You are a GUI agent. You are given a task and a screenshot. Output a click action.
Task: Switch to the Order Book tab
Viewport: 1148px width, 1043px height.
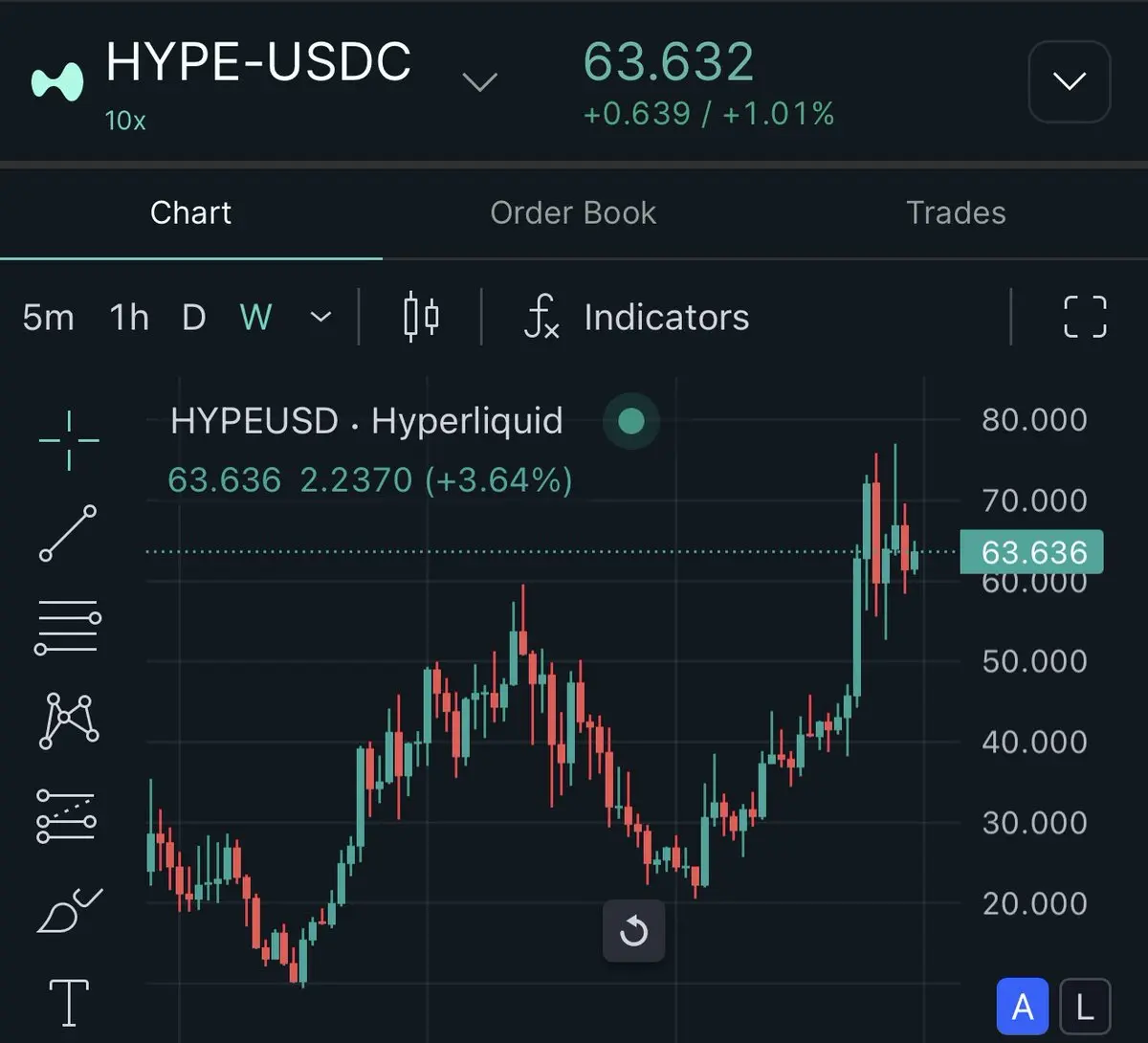(x=573, y=212)
